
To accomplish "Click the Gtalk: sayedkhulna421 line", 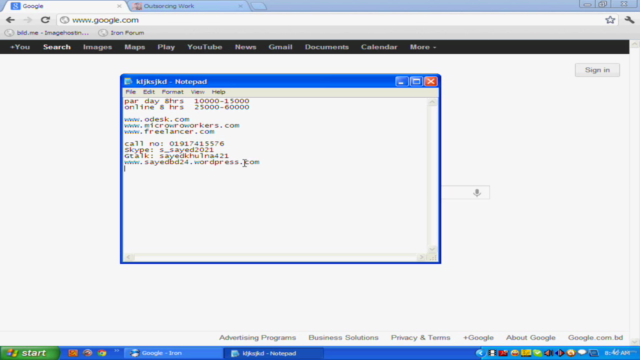I will 176,156.
